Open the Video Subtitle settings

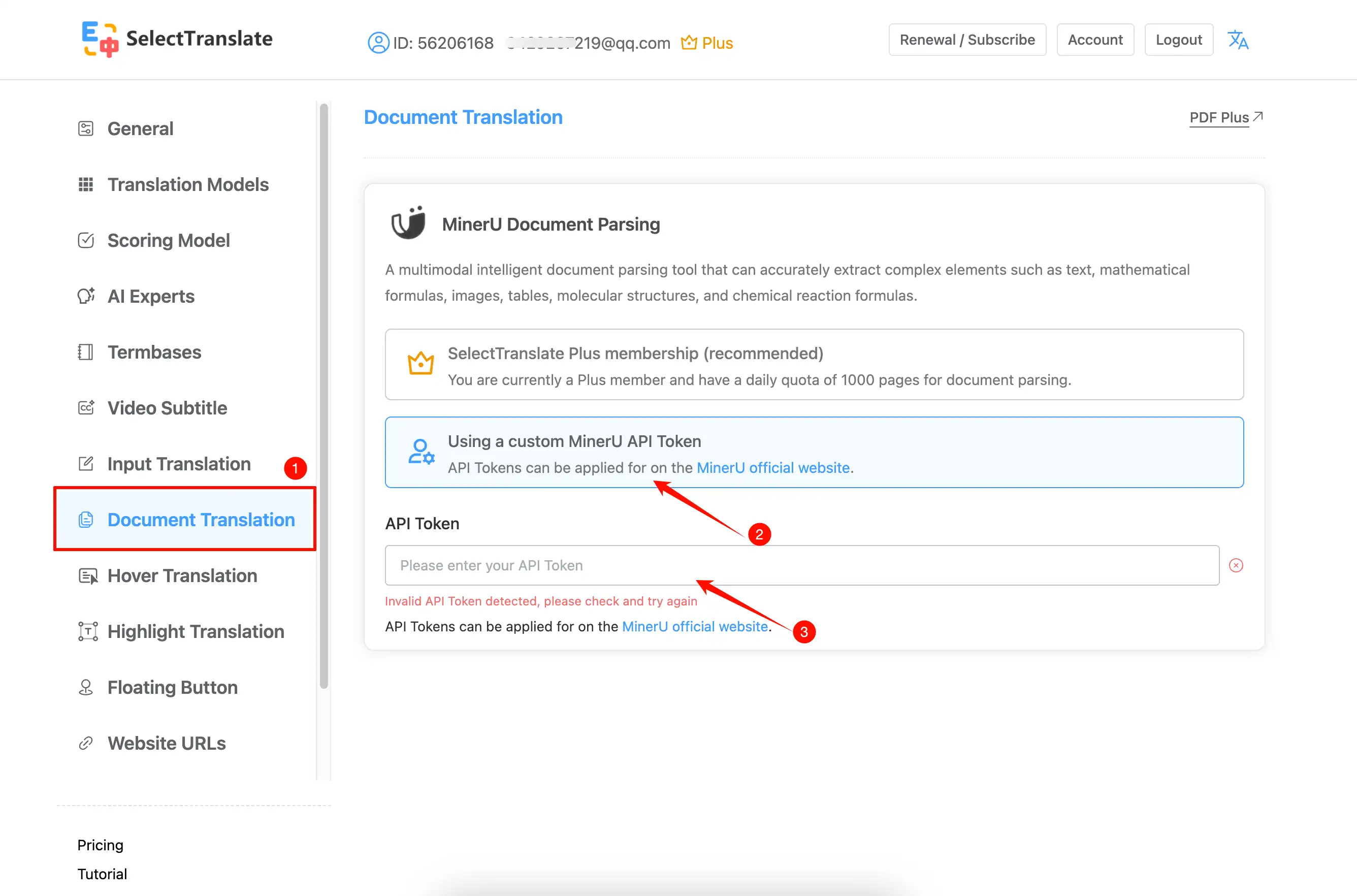pos(167,408)
